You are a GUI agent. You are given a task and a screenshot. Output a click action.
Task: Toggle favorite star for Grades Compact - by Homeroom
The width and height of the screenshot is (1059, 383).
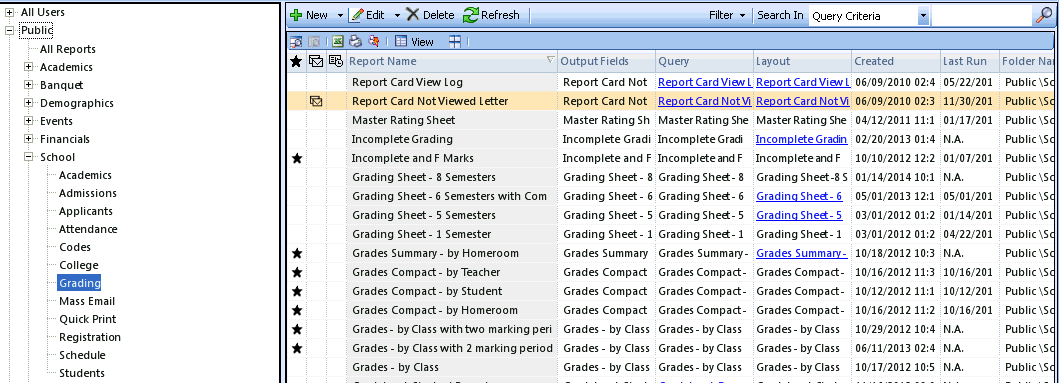click(x=296, y=310)
